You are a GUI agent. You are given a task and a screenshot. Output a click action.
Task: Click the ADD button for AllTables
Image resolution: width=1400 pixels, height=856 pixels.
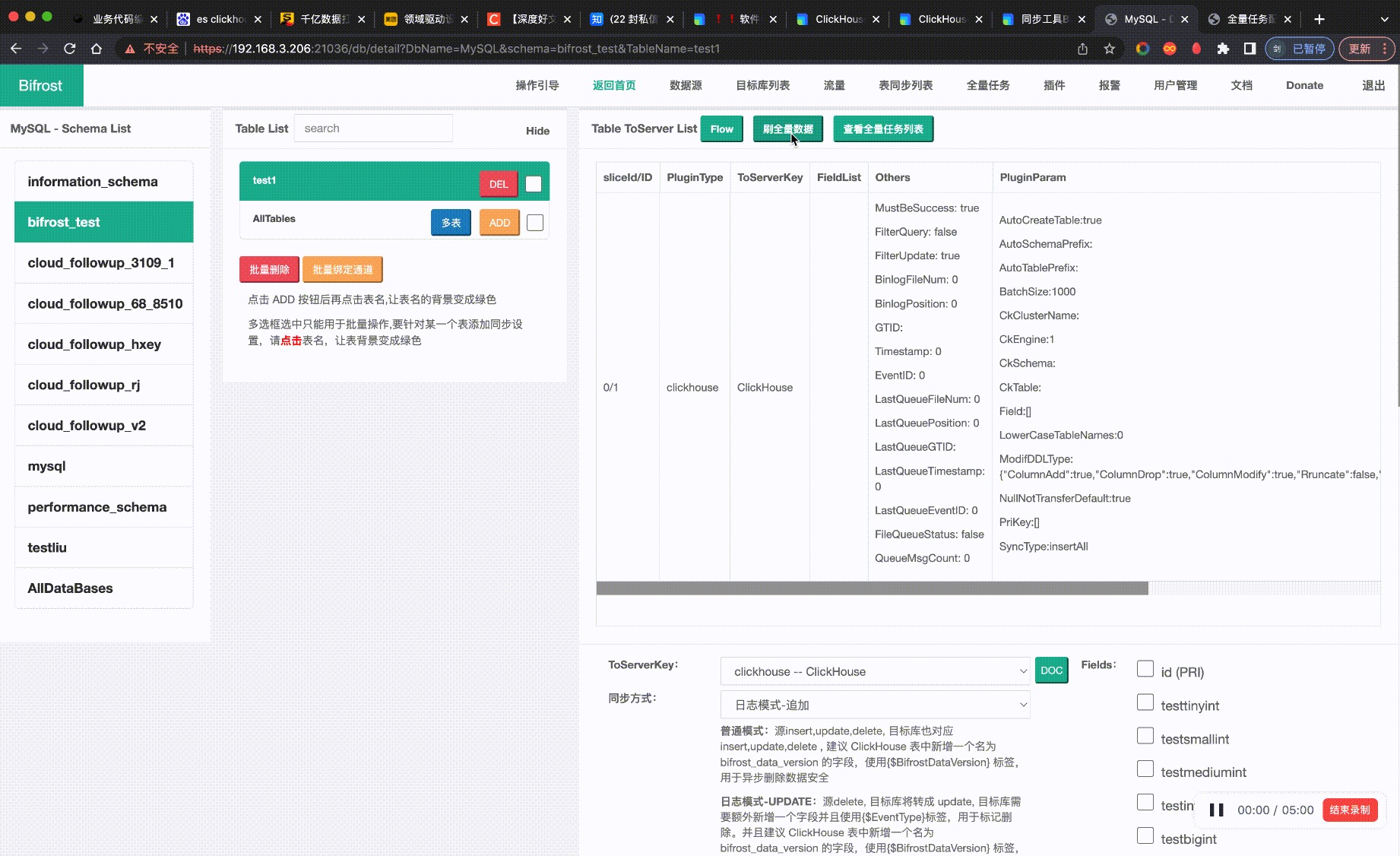point(499,223)
